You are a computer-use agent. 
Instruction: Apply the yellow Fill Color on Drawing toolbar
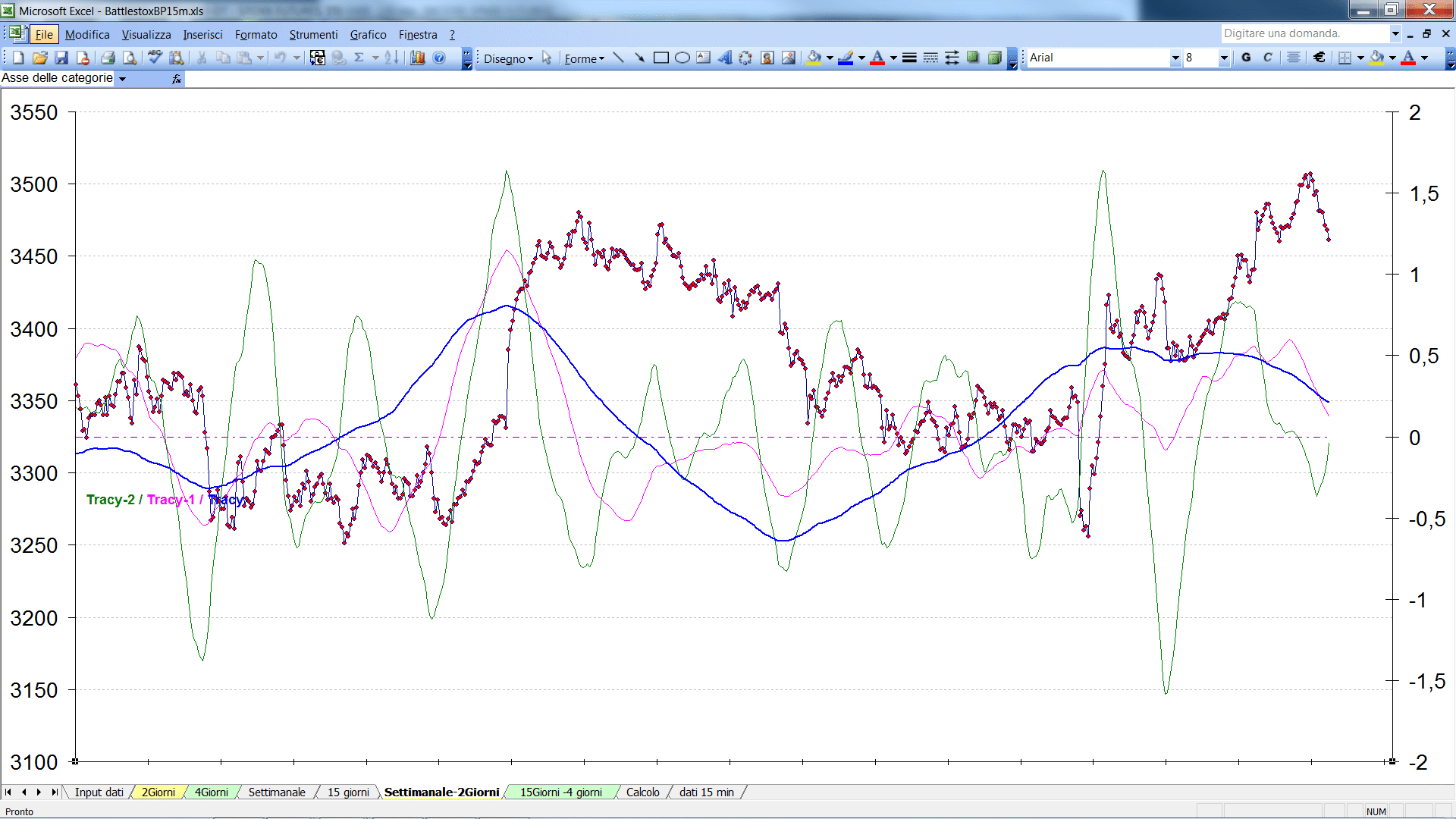click(x=814, y=58)
